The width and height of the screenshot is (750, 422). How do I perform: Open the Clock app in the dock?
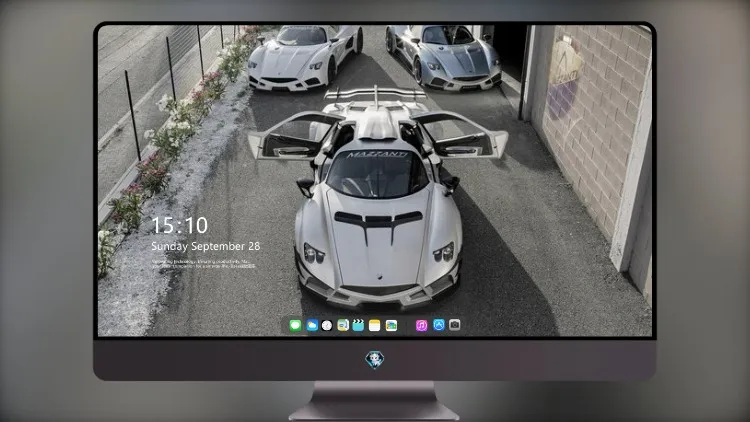point(327,325)
